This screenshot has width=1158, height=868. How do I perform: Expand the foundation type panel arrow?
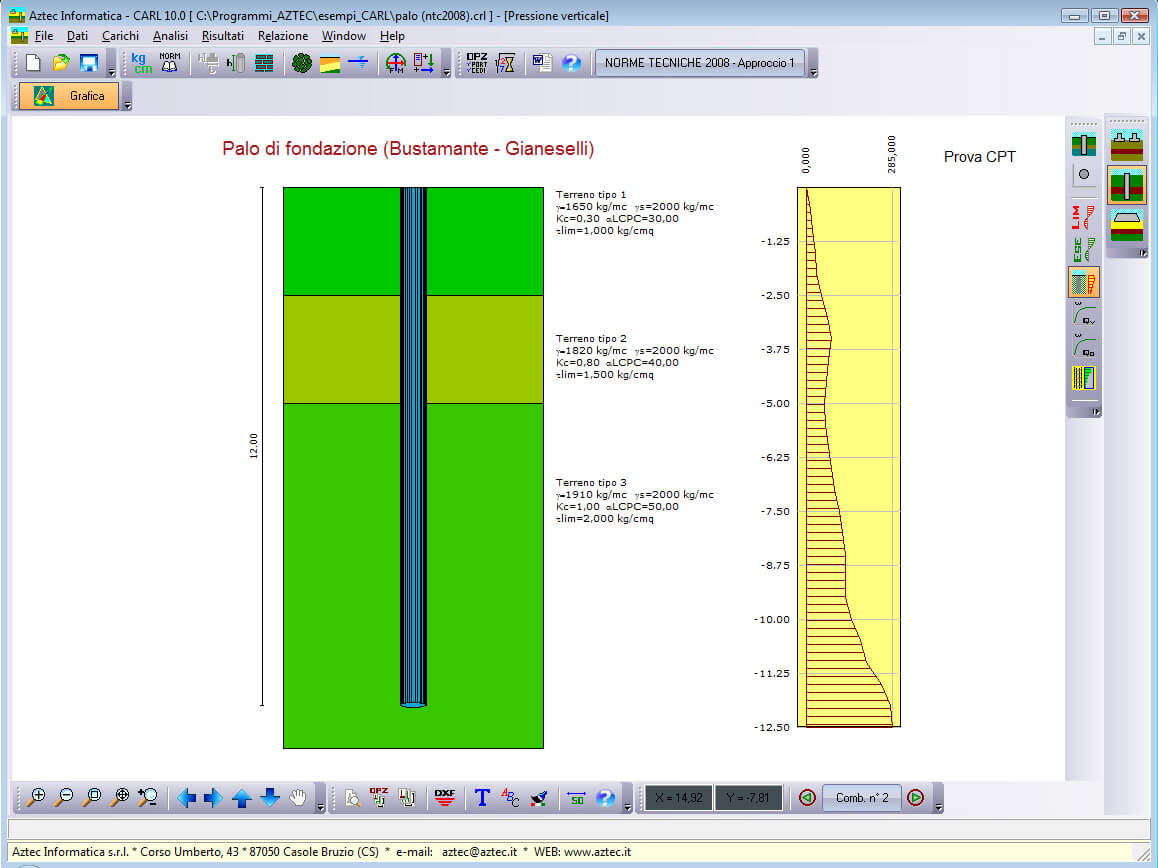(x=1141, y=252)
